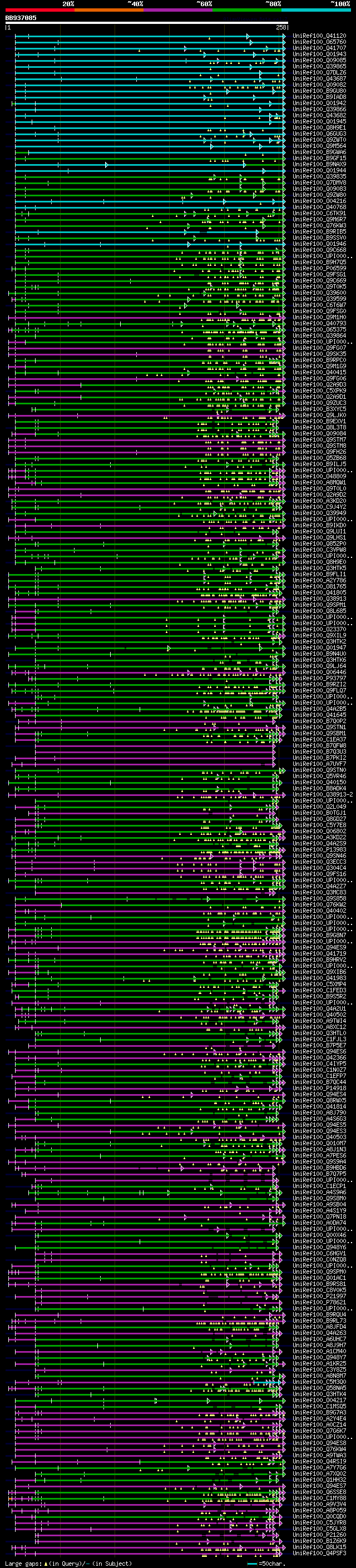Select the UniRef100_C9J4Y2 label
The image size is (356, 1568).
click(x=319, y=507)
